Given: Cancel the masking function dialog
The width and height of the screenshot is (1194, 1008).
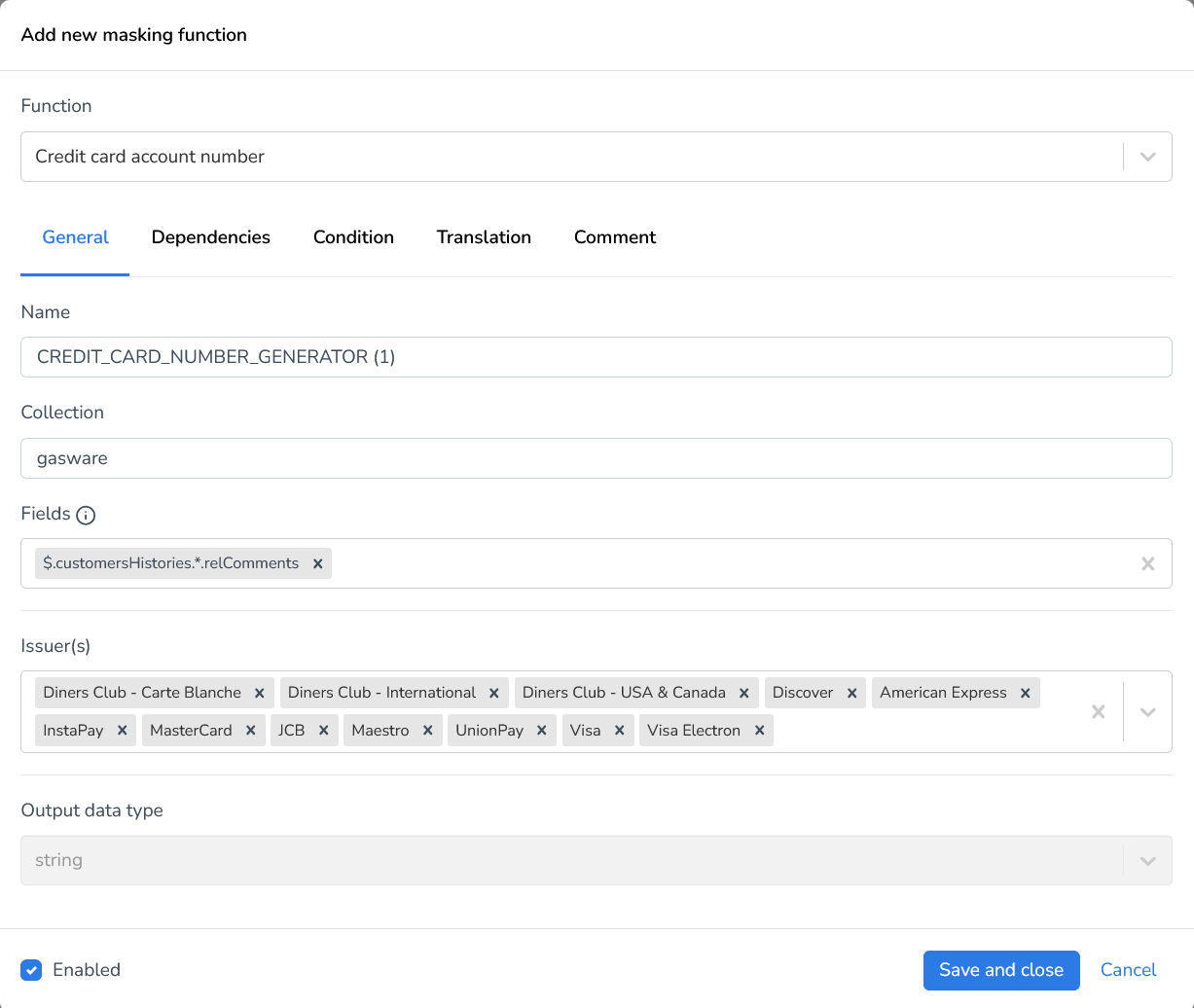Looking at the screenshot, I should [x=1128, y=970].
